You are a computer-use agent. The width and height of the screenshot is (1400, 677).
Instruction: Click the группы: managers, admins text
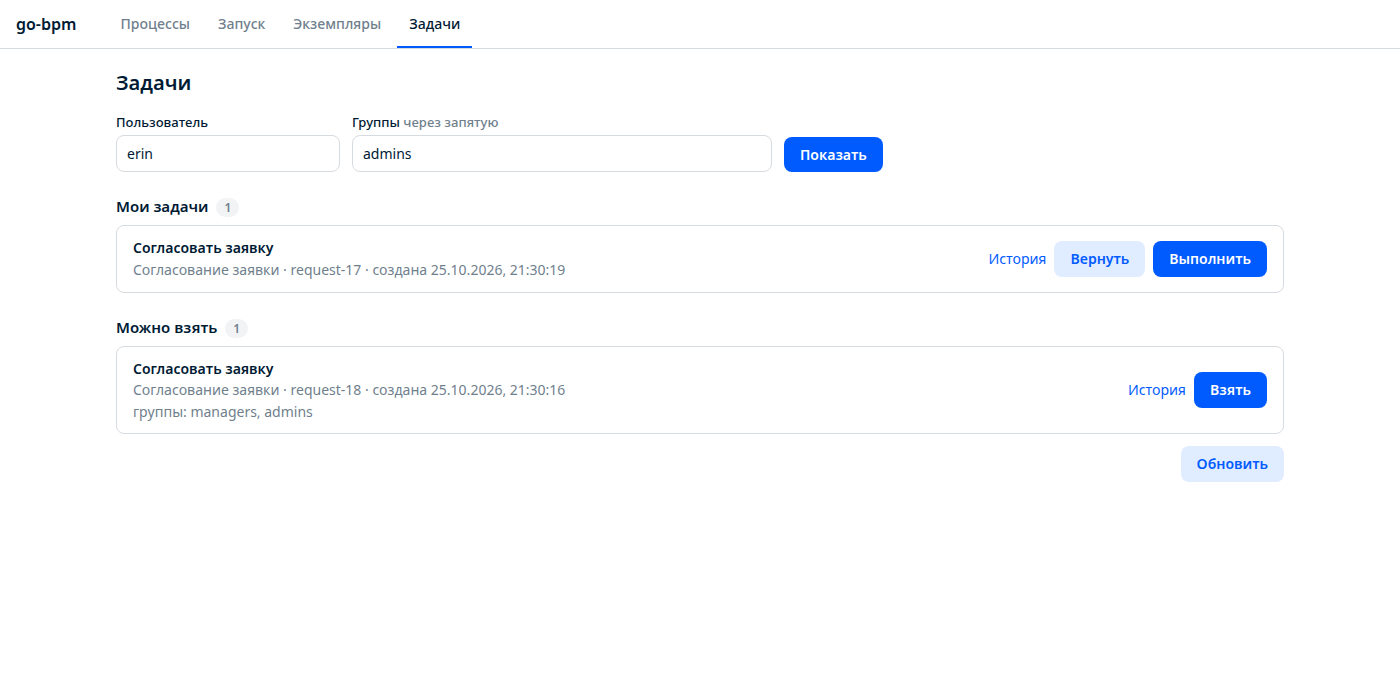tap(223, 412)
